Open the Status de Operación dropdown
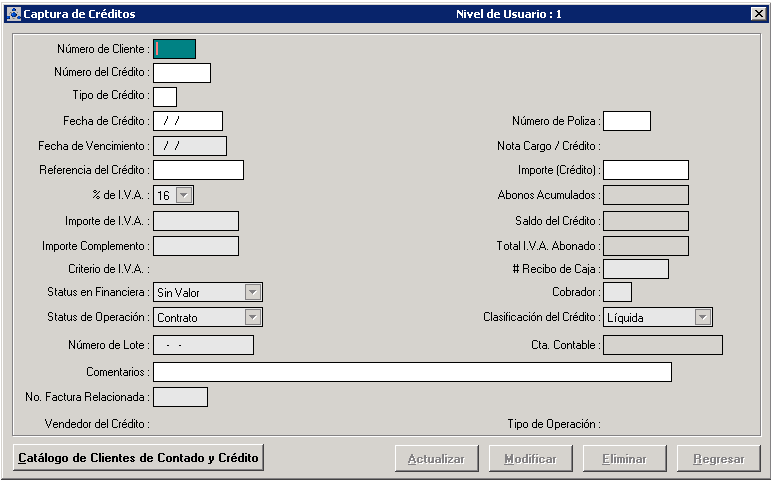This screenshot has height=481, width=771. click(x=253, y=317)
